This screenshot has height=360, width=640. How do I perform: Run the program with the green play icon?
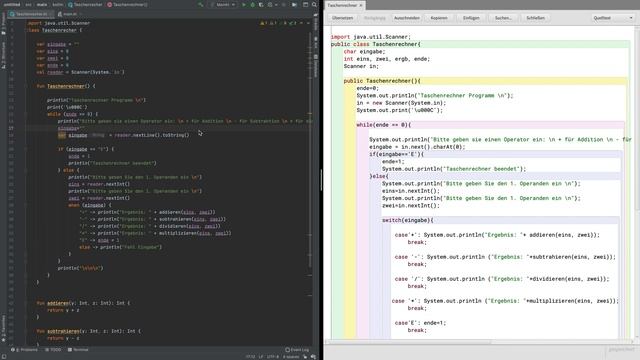(244, 4)
